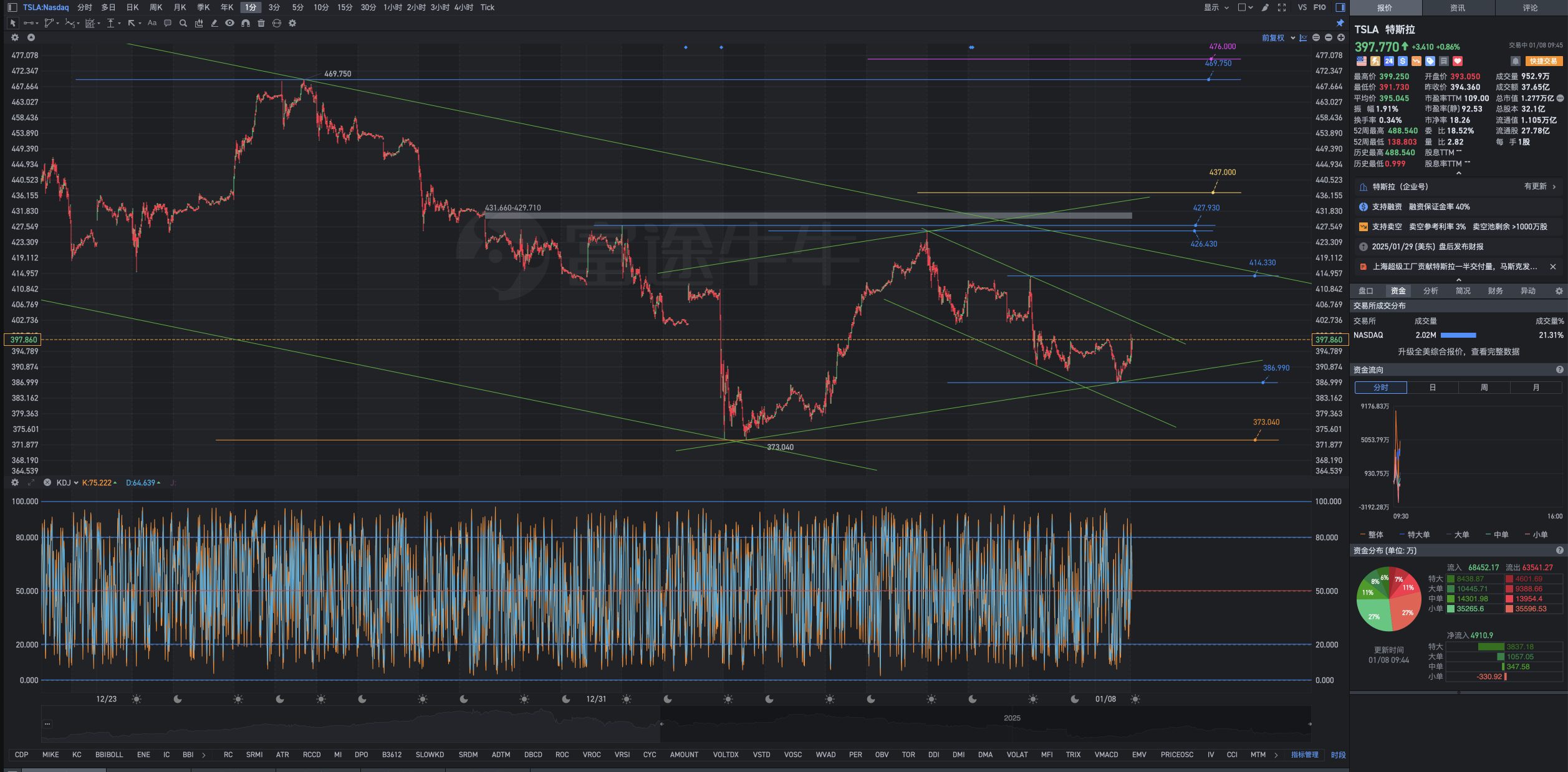The image size is (1568, 772).
Task: Delete drawings with the trash icon
Action: click(261, 23)
